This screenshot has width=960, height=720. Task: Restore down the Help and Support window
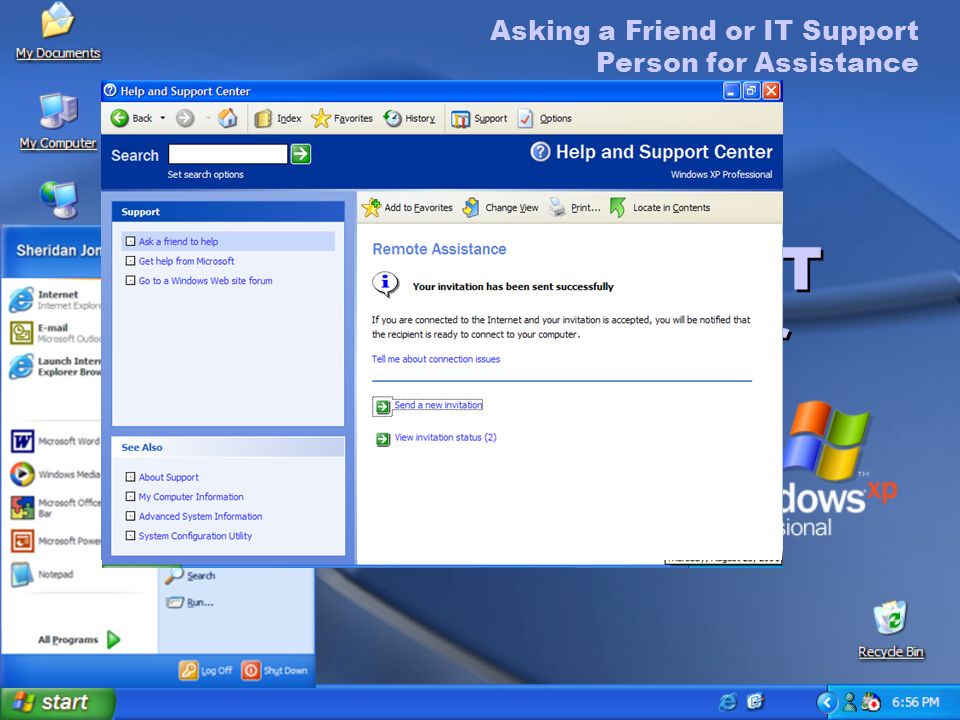(751, 91)
